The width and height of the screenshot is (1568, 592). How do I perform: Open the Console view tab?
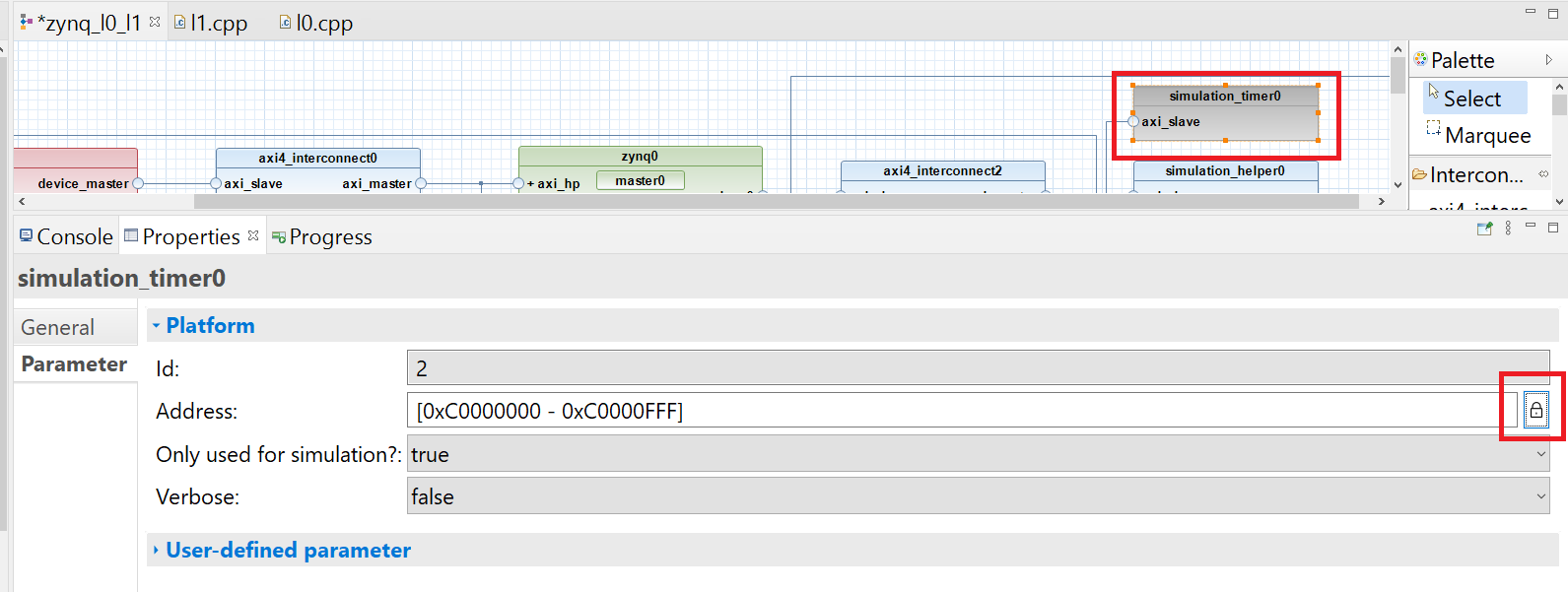coord(66,236)
